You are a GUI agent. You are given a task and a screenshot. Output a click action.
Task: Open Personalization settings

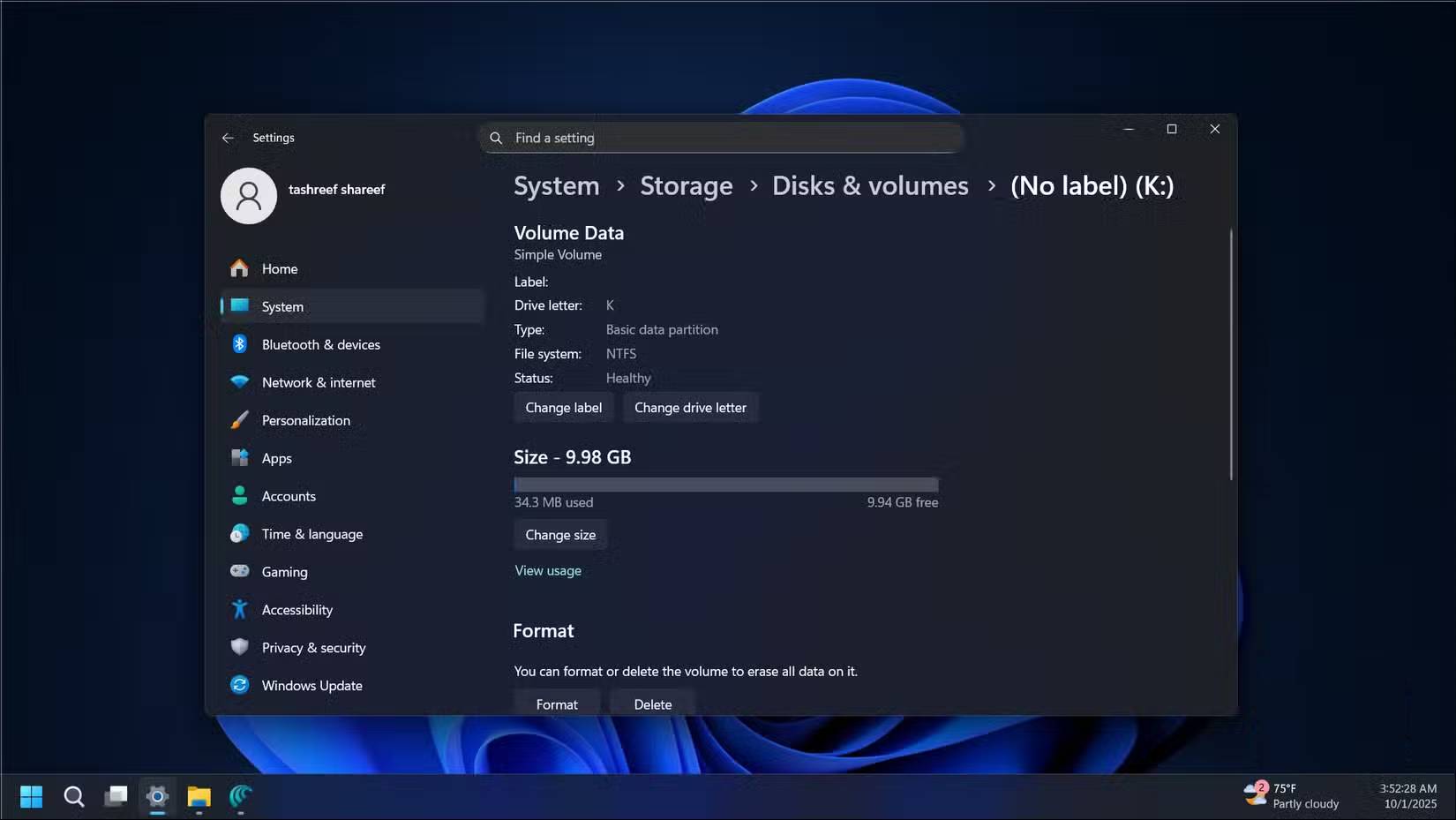tap(306, 419)
